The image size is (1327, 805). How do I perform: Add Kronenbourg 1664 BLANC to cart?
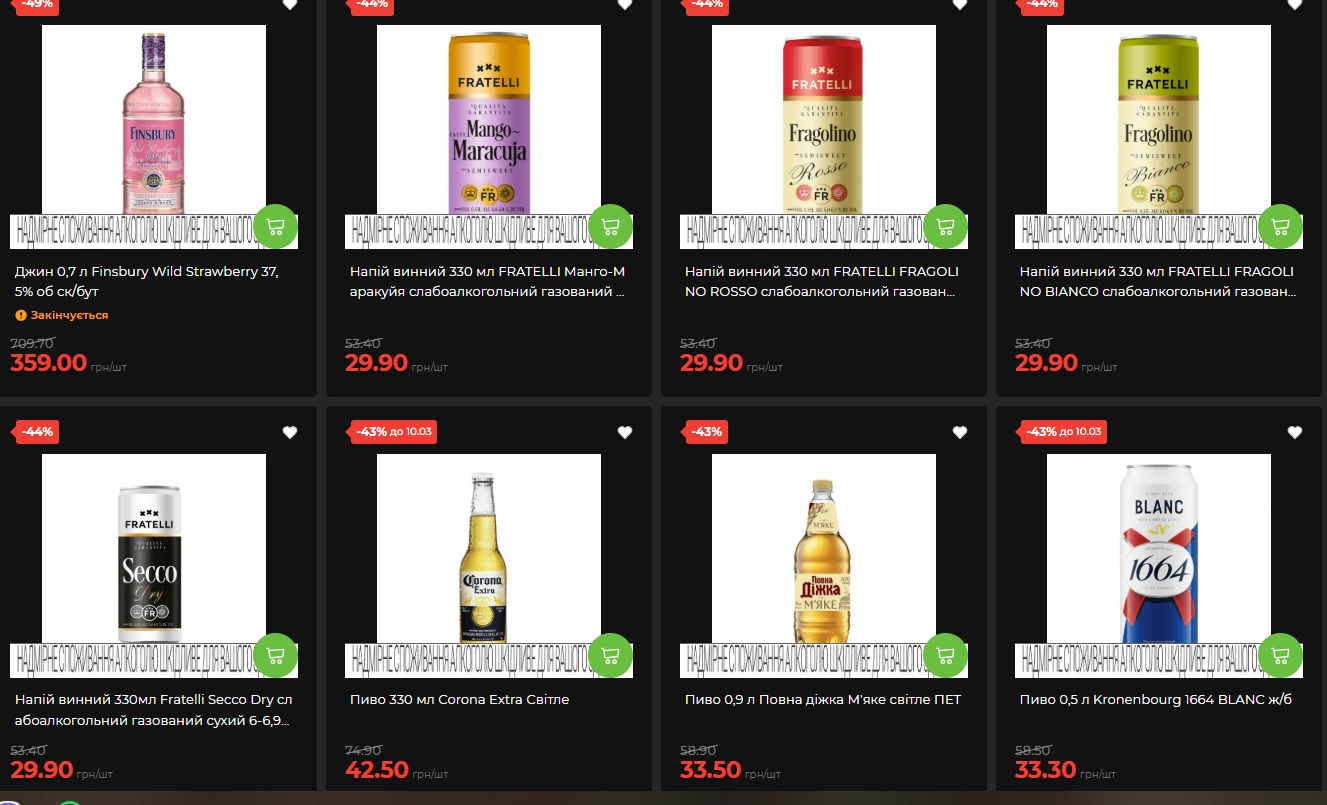(x=1281, y=655)
